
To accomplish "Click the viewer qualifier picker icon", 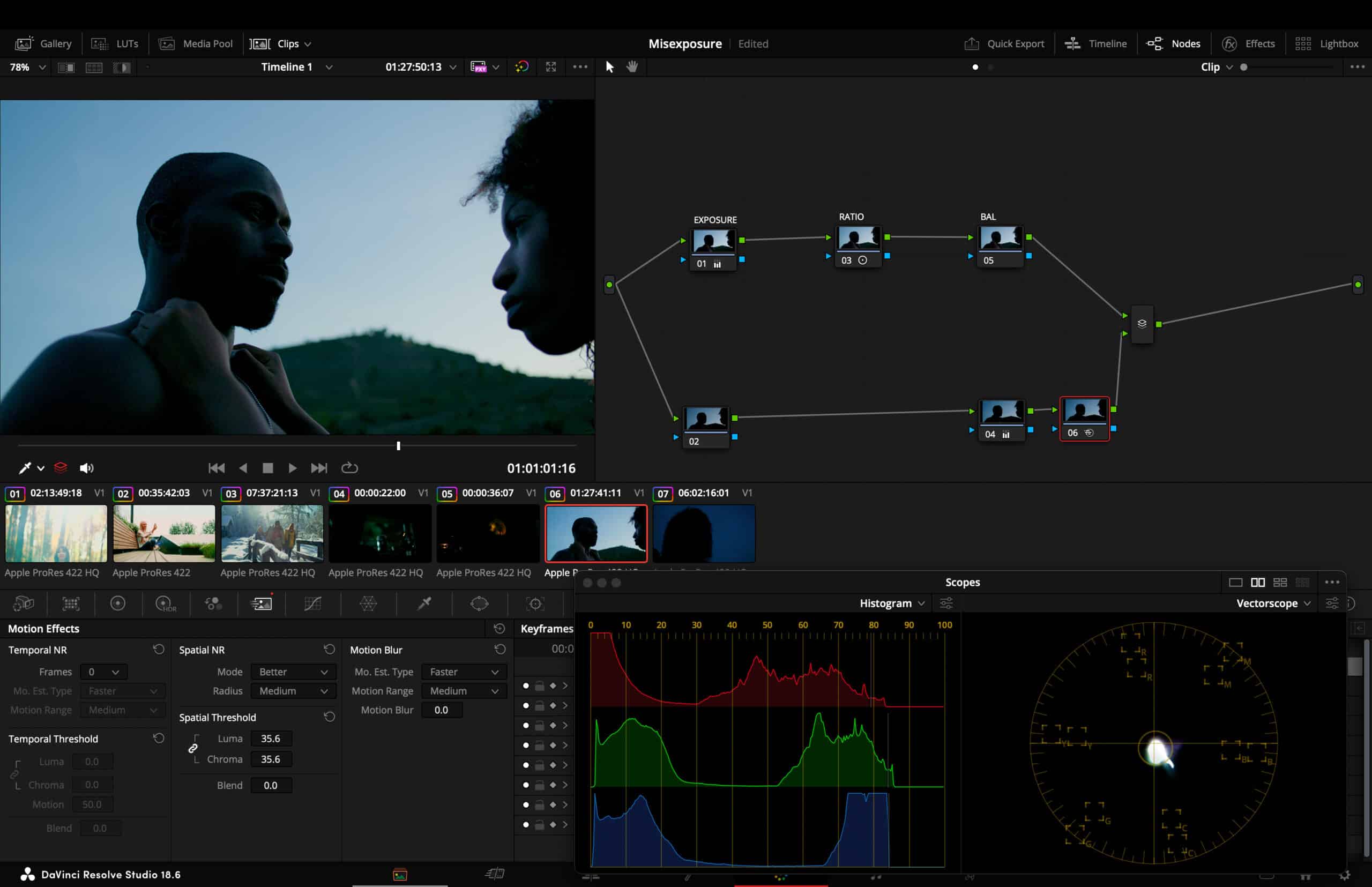I will 25,468.
